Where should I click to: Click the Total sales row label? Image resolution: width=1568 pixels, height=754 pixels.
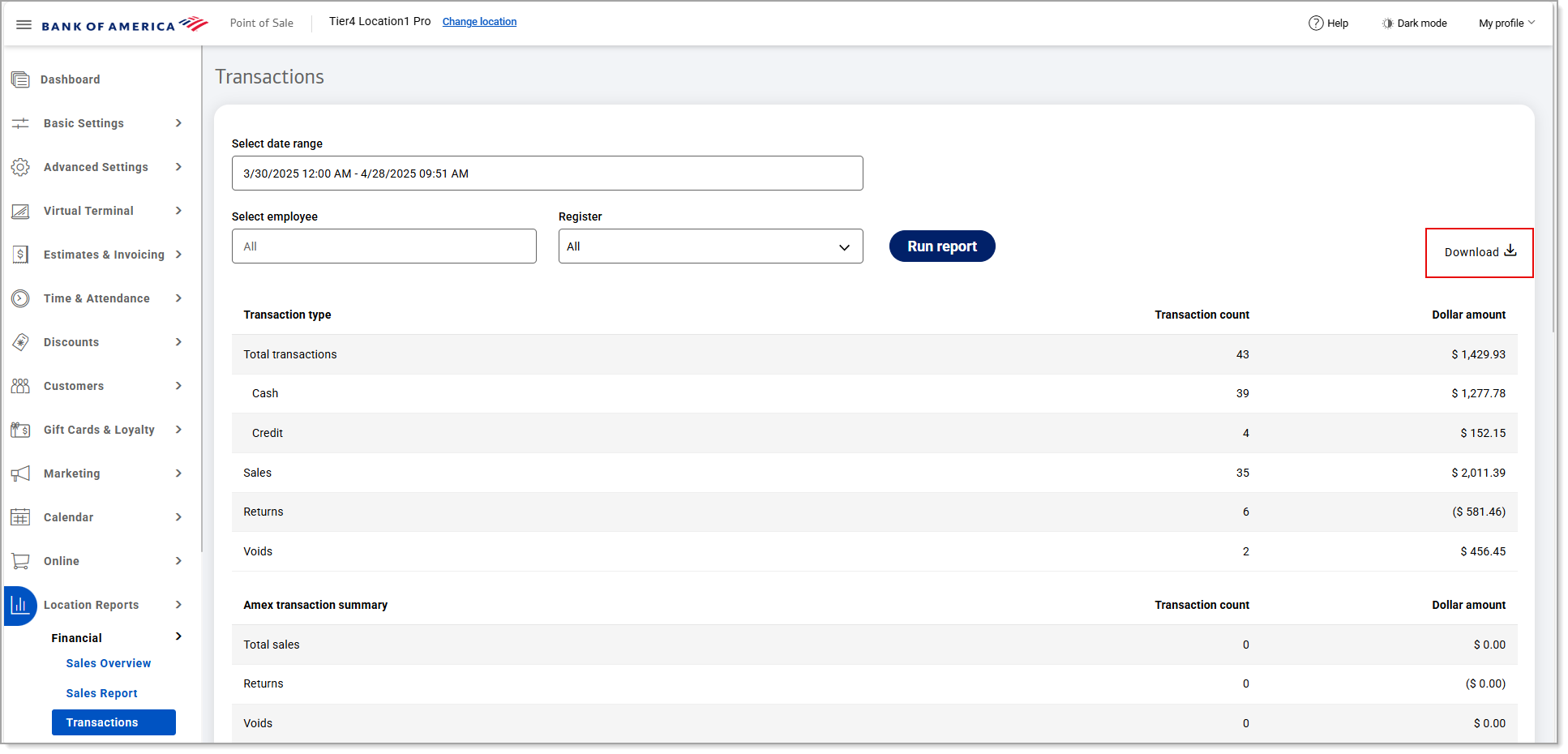(272, 645)
